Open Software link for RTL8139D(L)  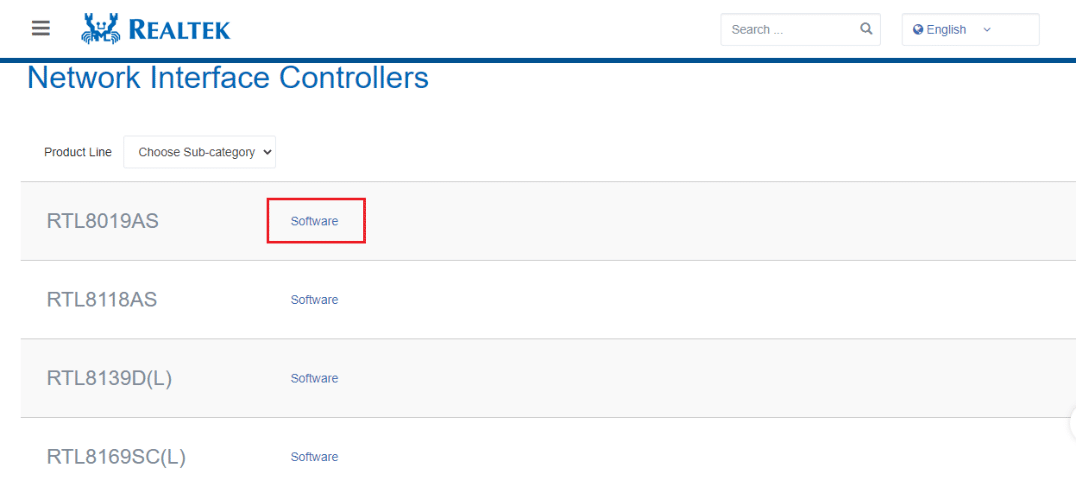(x=314, y=378)
